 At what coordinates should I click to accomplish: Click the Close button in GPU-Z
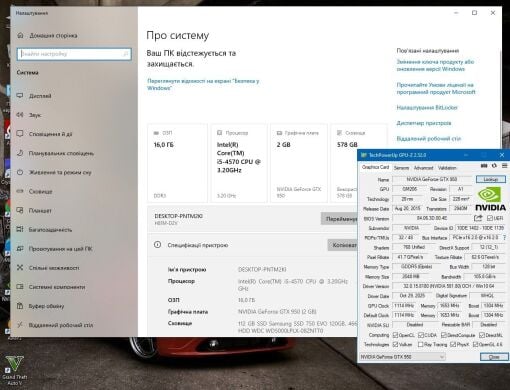pos(494,357)
